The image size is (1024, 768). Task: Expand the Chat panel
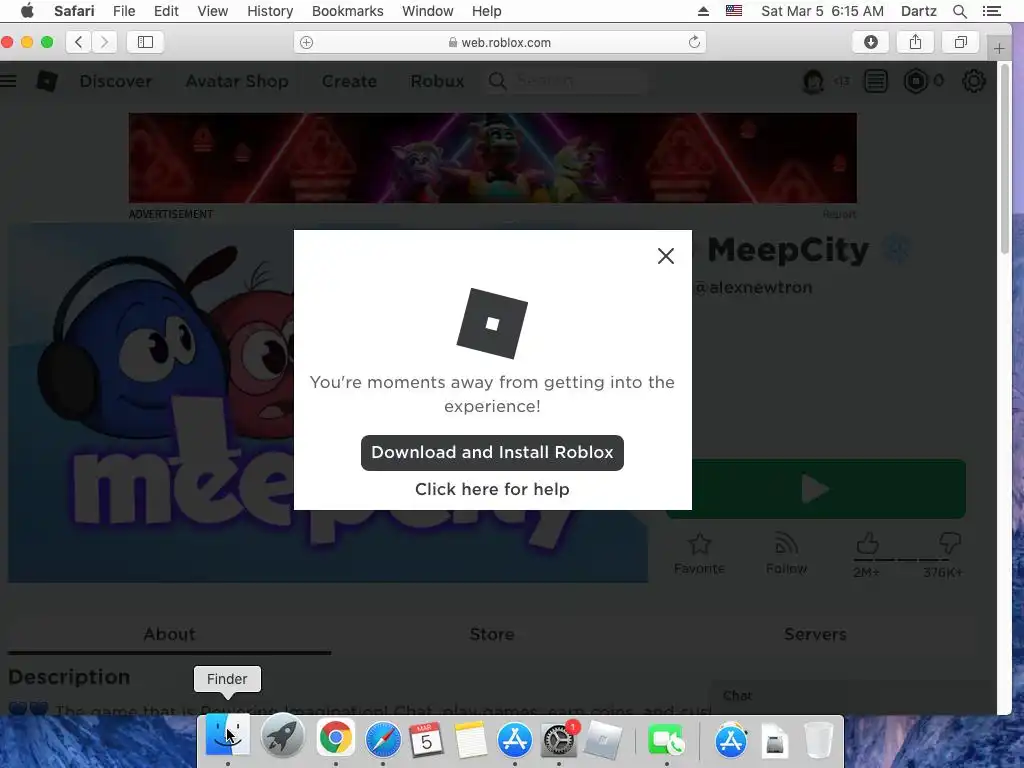tap(852, 696)
